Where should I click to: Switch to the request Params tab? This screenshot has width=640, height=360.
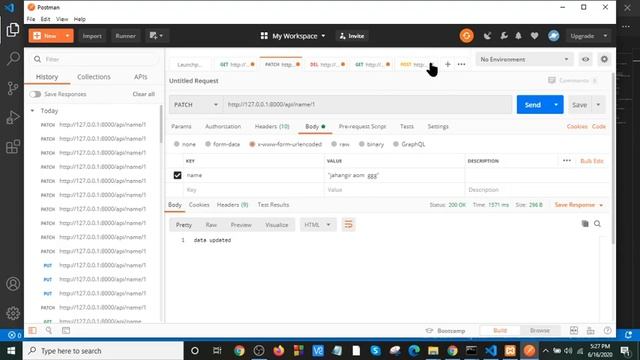(x=181, y=127)
